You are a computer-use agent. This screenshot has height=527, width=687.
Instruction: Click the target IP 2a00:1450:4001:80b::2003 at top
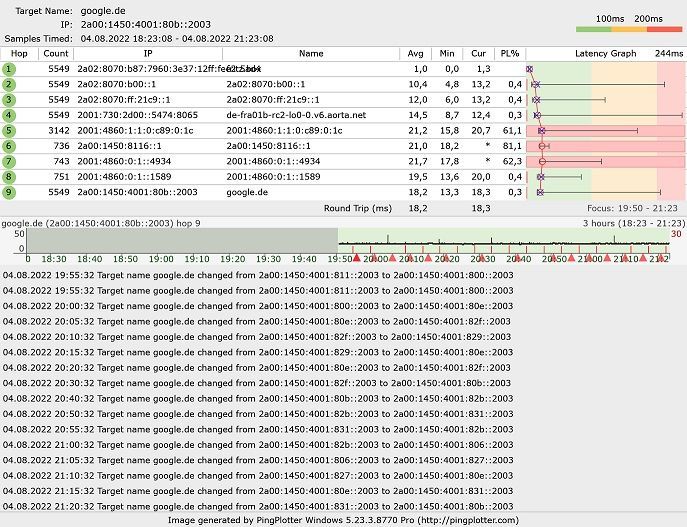(146, 25)
